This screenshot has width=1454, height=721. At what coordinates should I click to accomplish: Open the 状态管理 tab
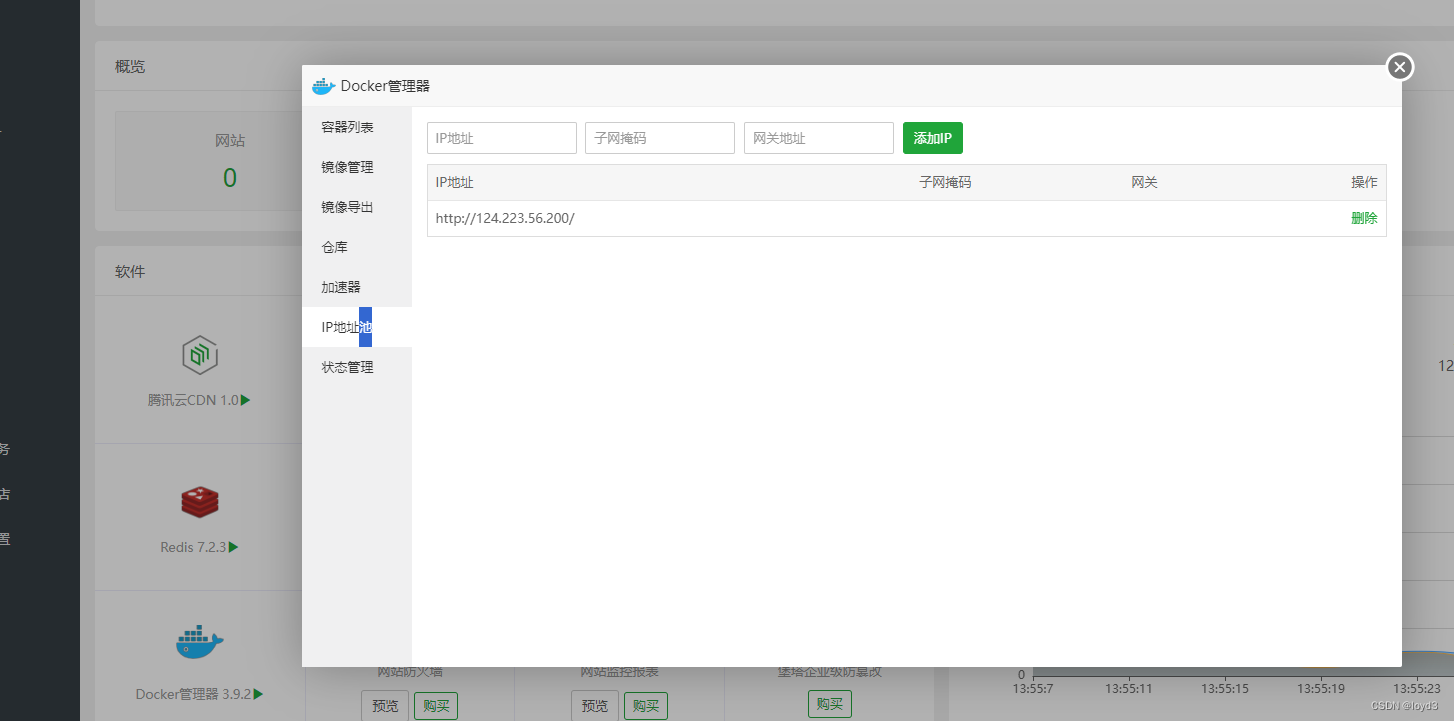pos(357,367)
